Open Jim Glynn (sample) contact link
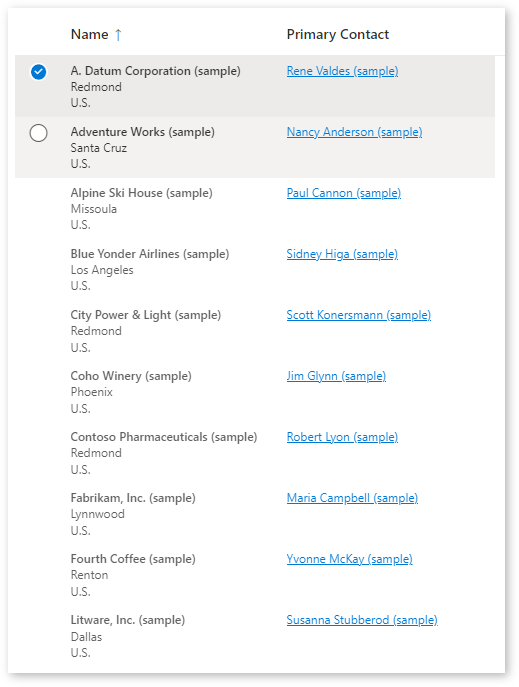This screenshot has width=519, height=687. [336, 376]
